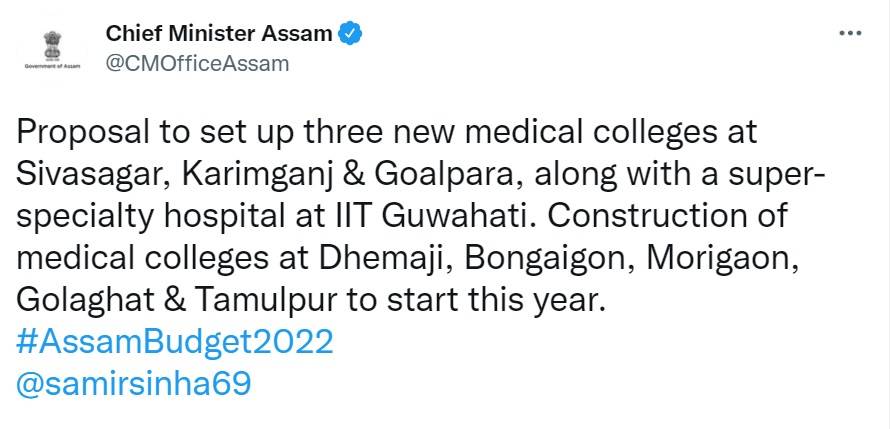Open the tweet's three-dot more options menu
Screen dimensions: 892x429
pos(849,33)
